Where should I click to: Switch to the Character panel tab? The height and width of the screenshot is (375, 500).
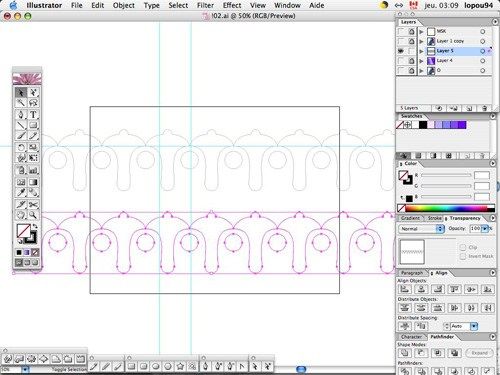[x=411, y=337]
